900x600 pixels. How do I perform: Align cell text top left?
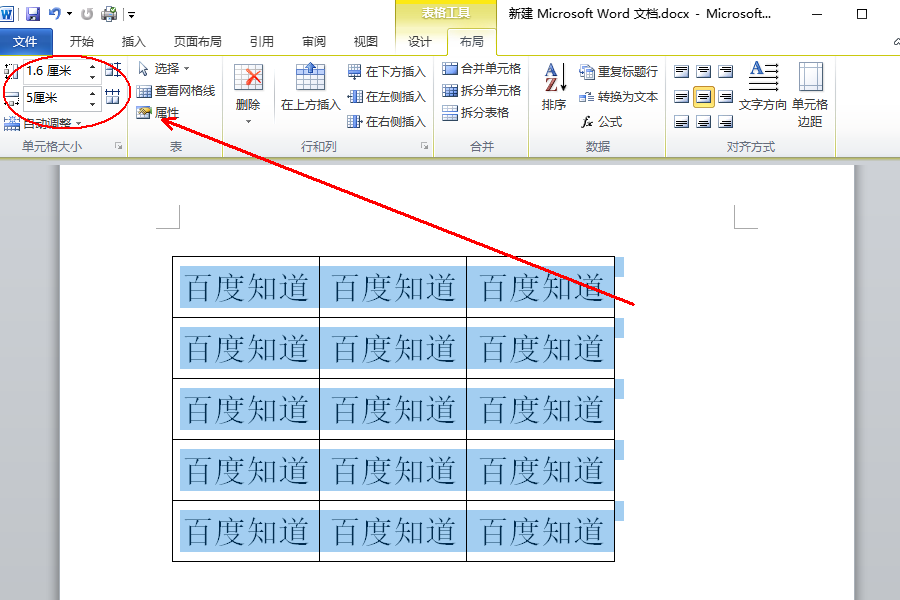tap(681, 71)
